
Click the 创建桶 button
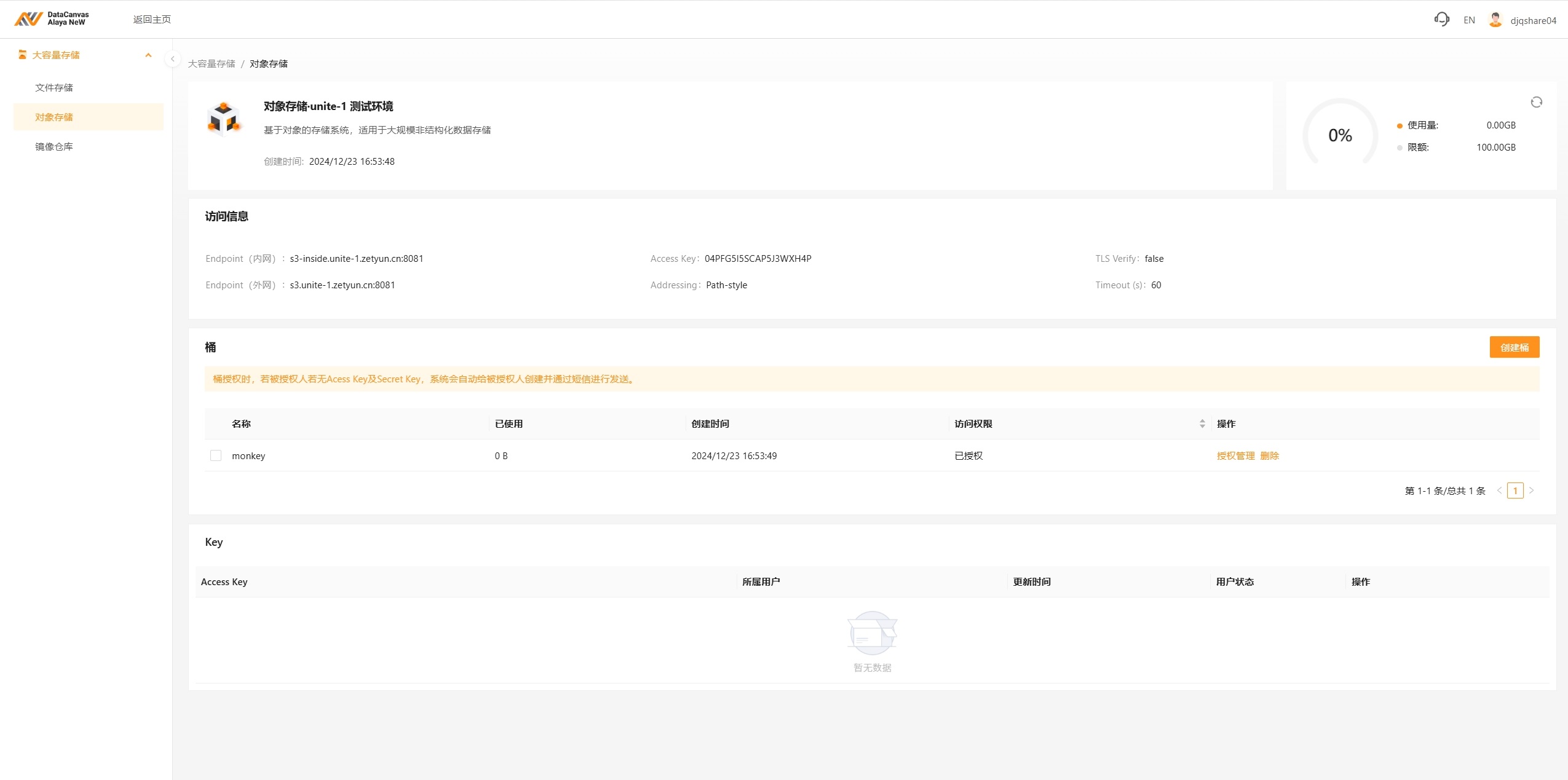1514,347
